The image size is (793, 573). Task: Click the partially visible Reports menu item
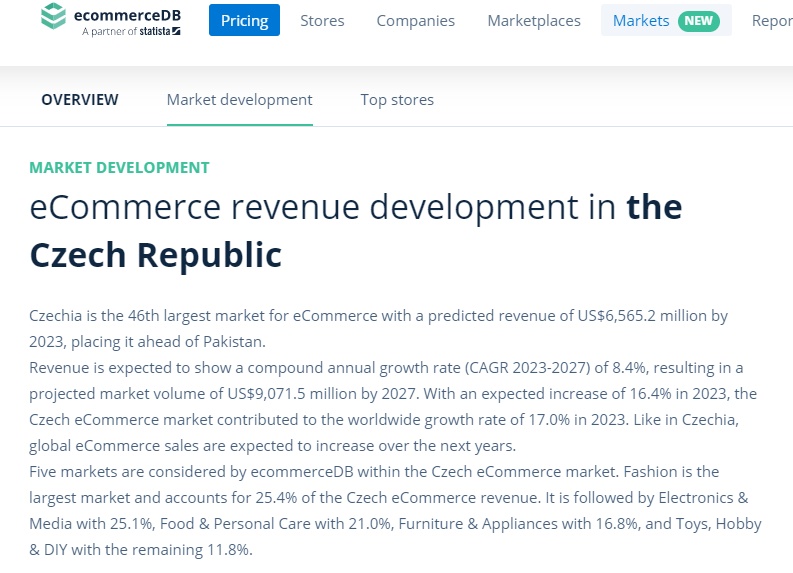(771, 20)
